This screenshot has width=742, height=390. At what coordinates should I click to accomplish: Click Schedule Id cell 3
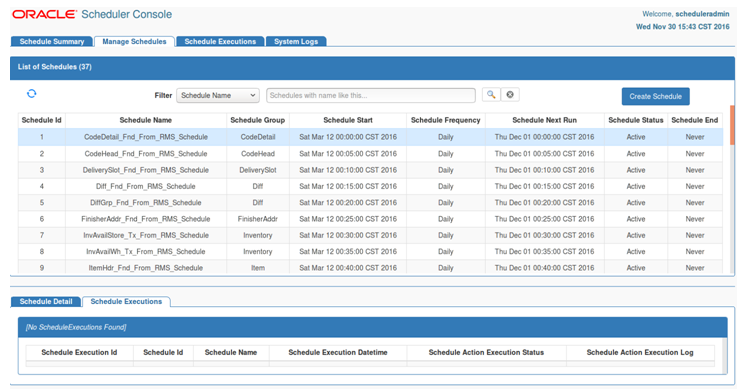(x=42, y=170)
